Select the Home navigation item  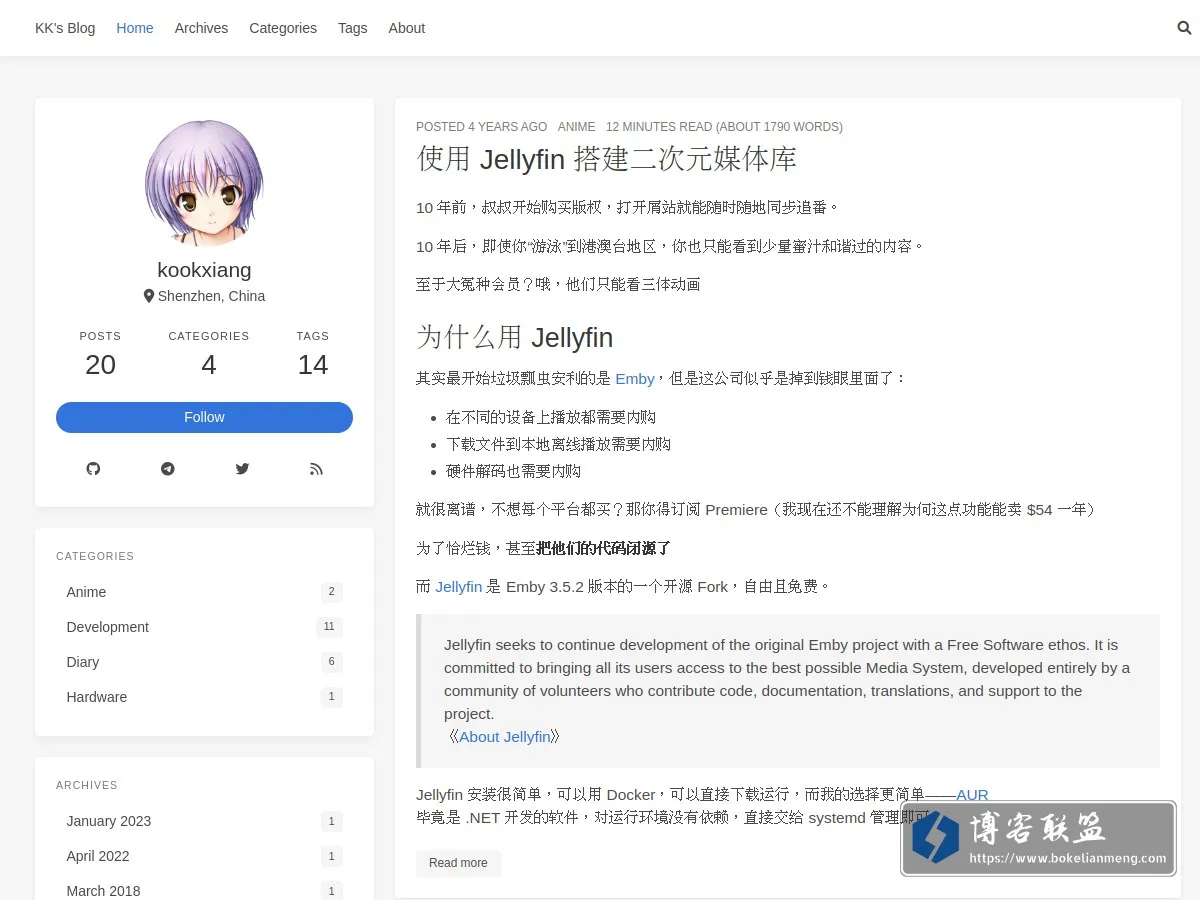point(135,28)
